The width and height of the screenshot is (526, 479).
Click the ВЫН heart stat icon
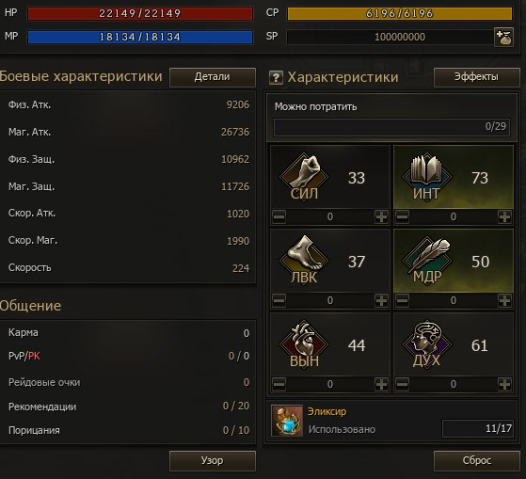(x=304, y=343)
